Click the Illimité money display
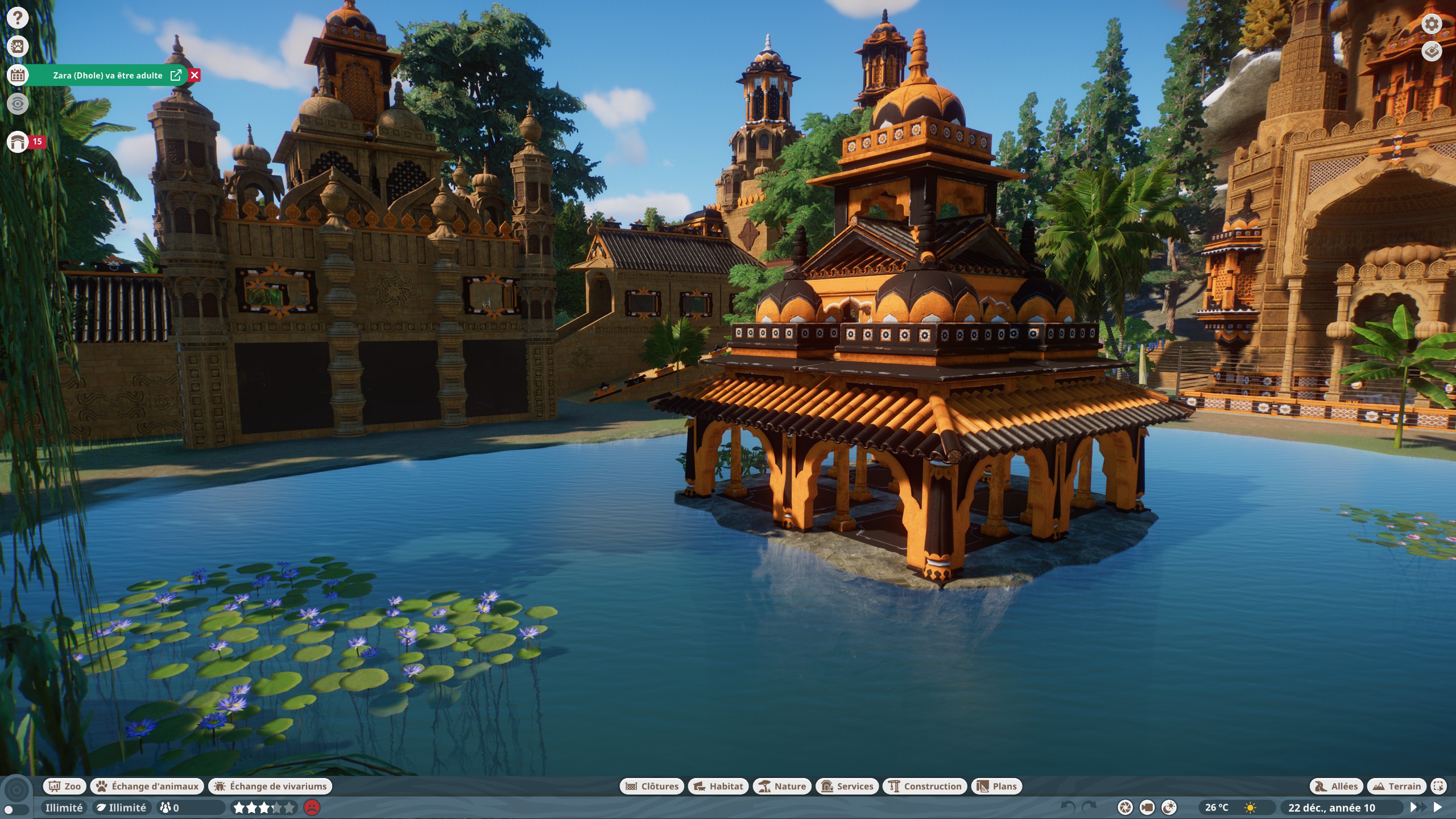The width and height of the screenshot is (1456, 819). [x=64, y=808]
